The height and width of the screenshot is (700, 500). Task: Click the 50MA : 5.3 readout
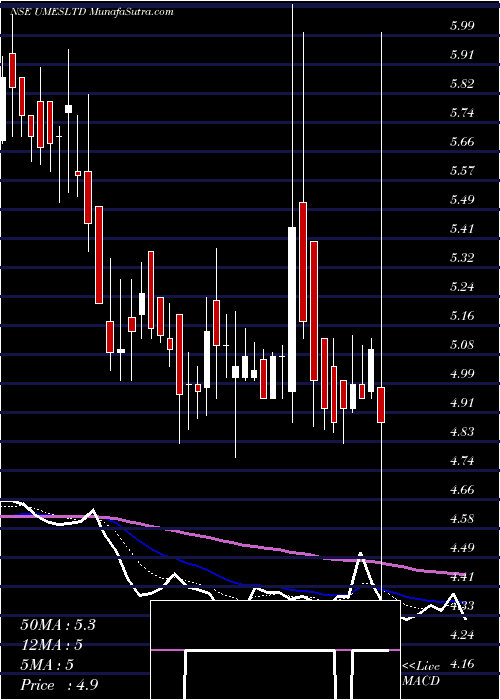click(58, 625)
